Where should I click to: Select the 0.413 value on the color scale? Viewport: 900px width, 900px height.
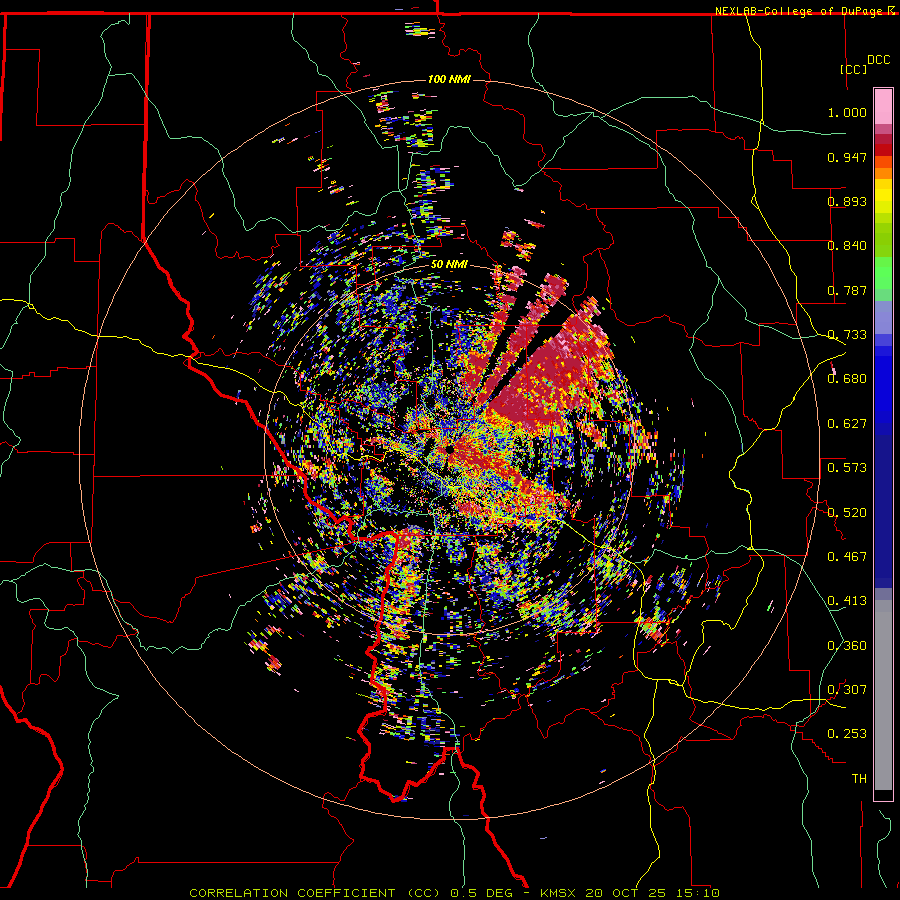click(x=847, y=601)
